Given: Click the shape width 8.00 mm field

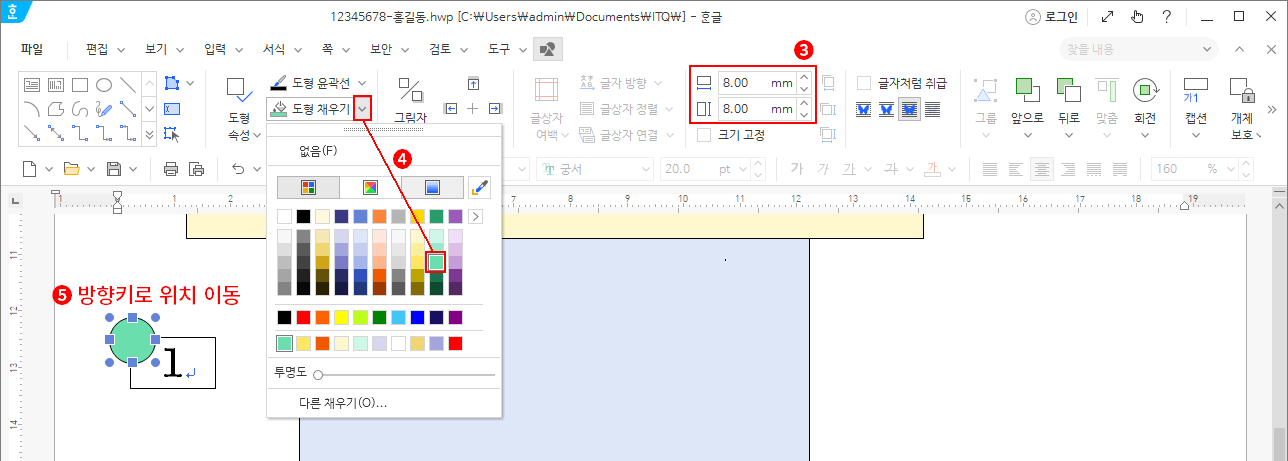Looking at the screenshot, I should click(x=756, y=83).
